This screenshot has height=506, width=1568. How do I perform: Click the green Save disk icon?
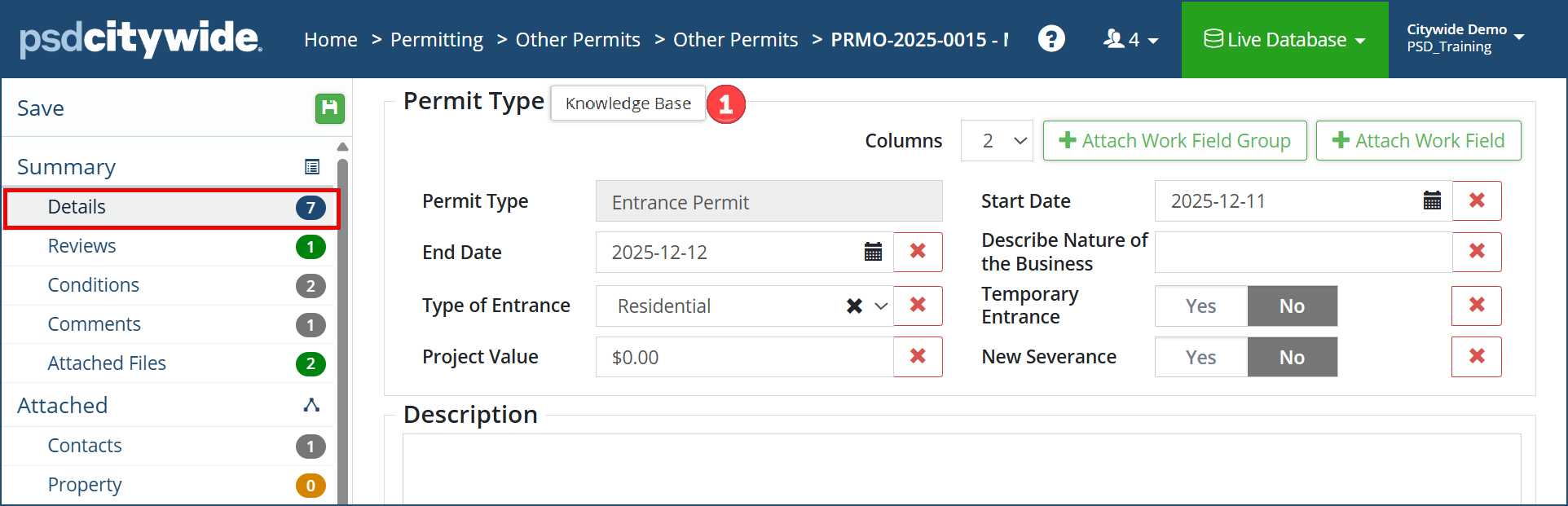[329, 108]
